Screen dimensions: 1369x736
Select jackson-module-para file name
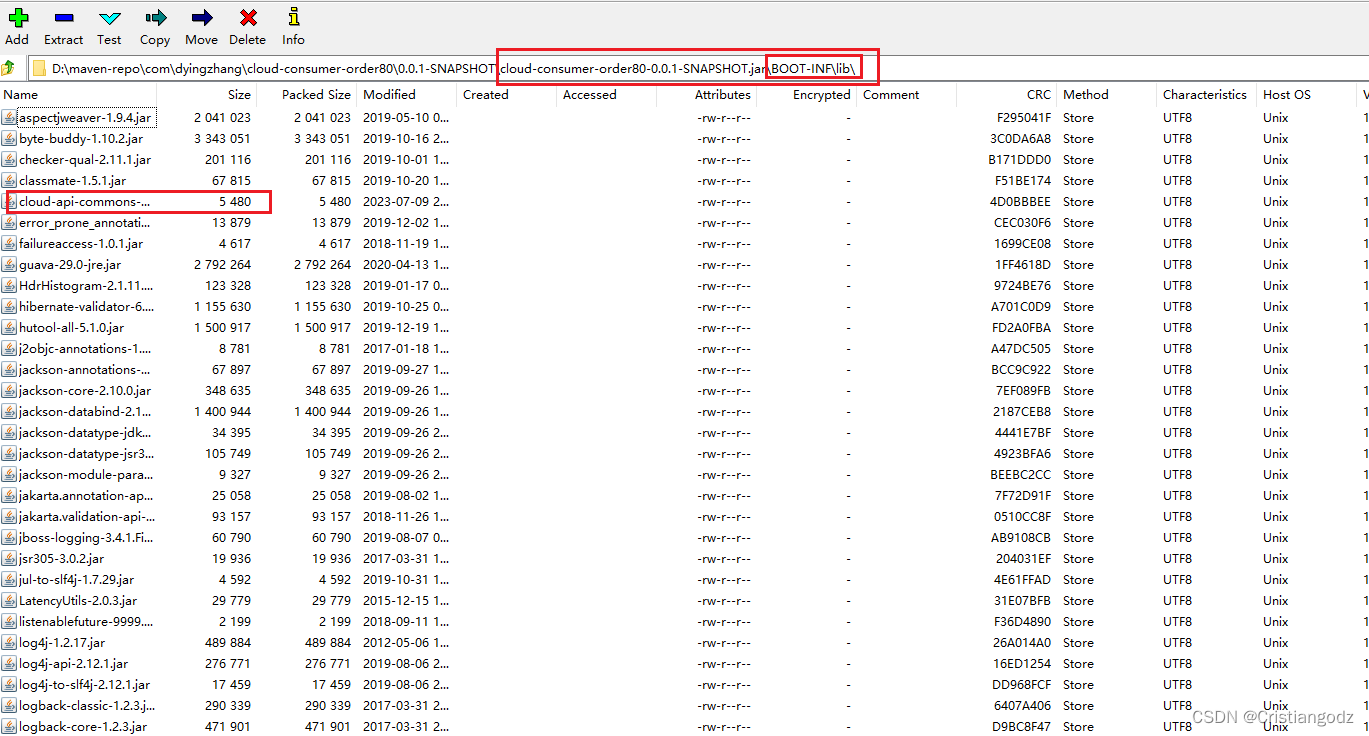point(86,475)
